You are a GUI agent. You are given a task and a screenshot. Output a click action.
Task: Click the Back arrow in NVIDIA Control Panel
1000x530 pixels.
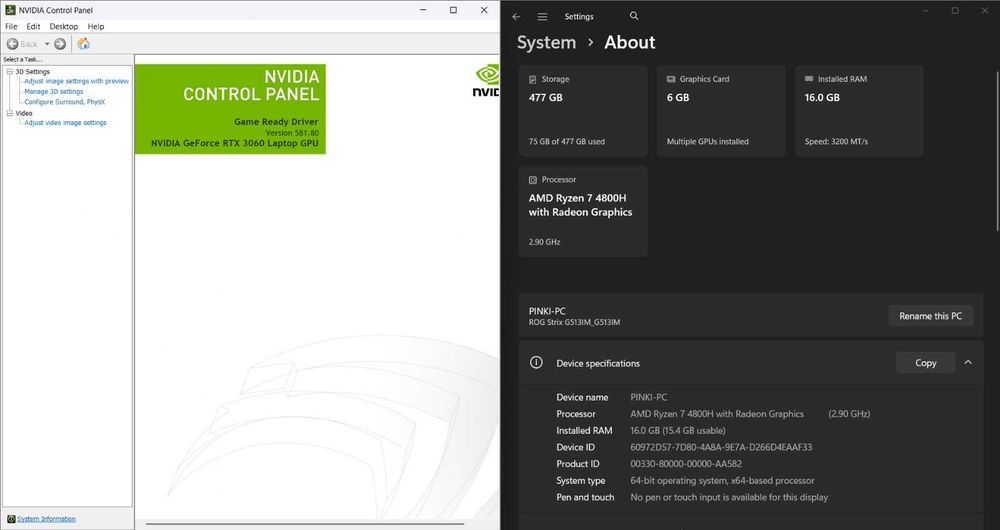click(x=12, y=44)
